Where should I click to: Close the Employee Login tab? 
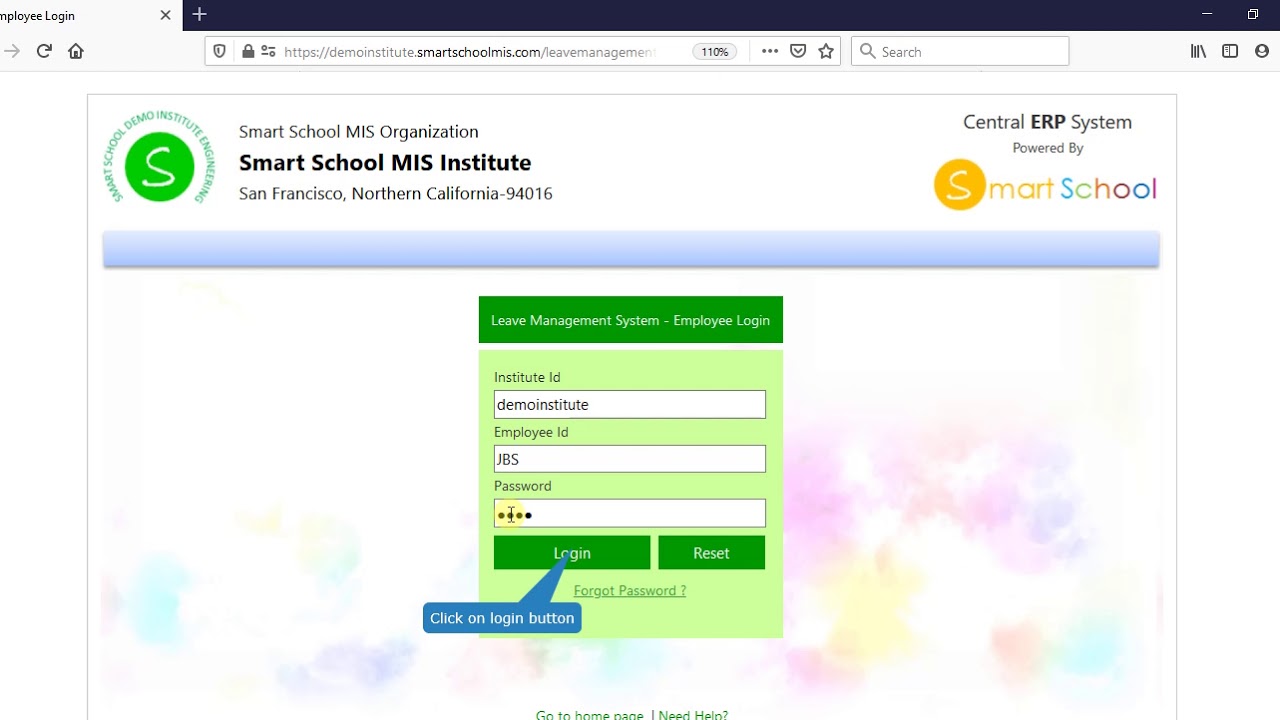tap(166, 15)
